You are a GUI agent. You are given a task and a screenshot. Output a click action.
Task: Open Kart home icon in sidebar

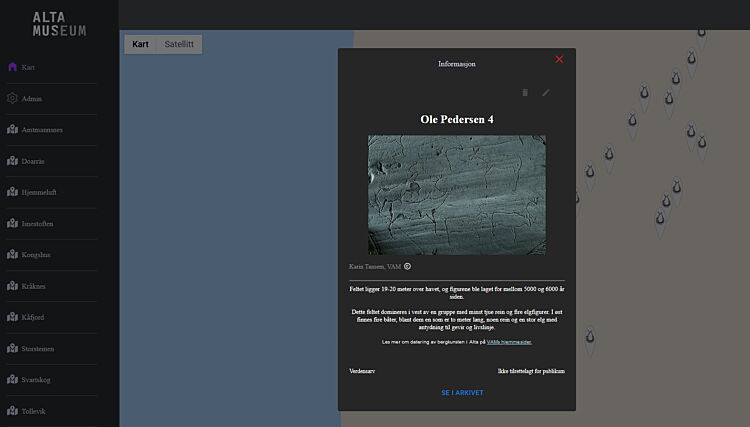pyautogui.click(x=12, y=67)
